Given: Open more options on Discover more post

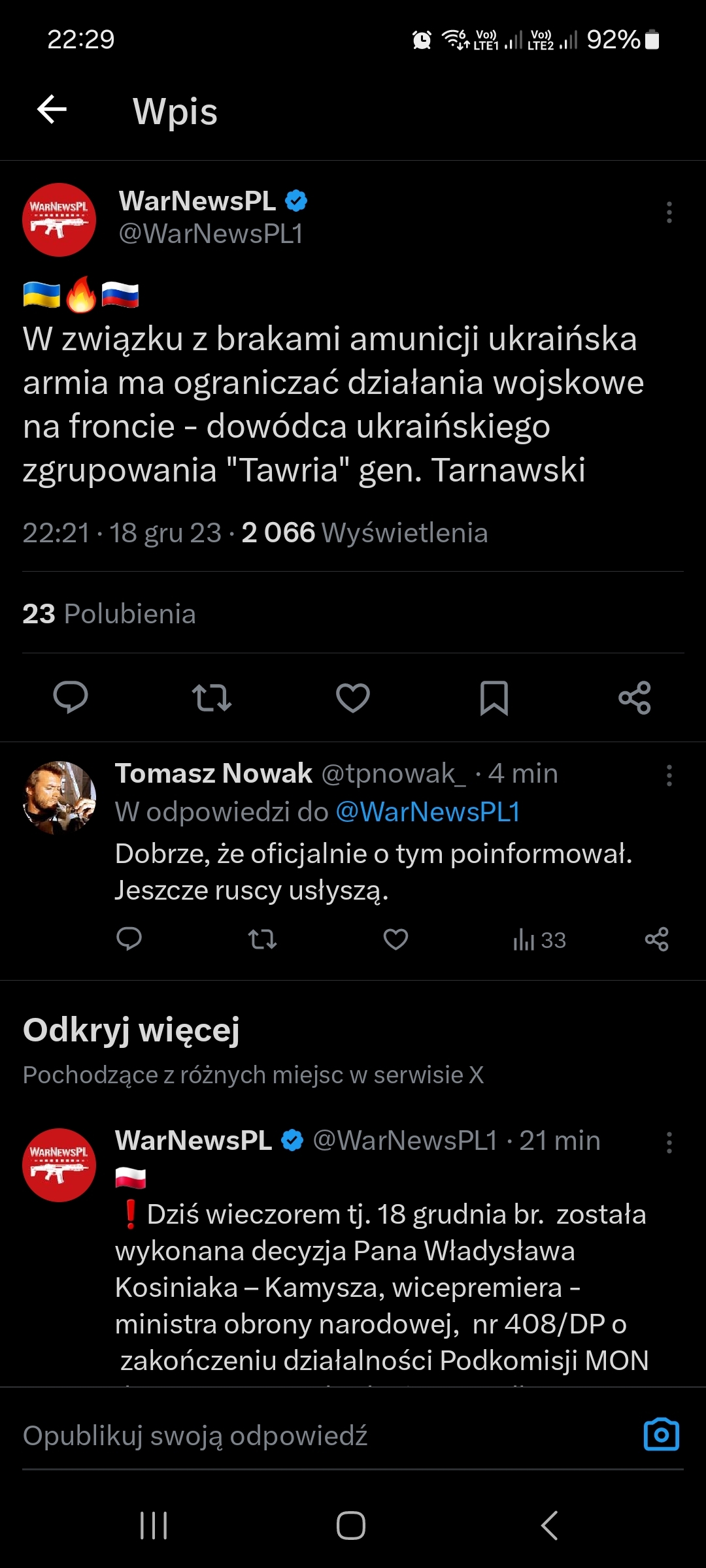Looking at the screenshot, I should (x=669, y=1143).
